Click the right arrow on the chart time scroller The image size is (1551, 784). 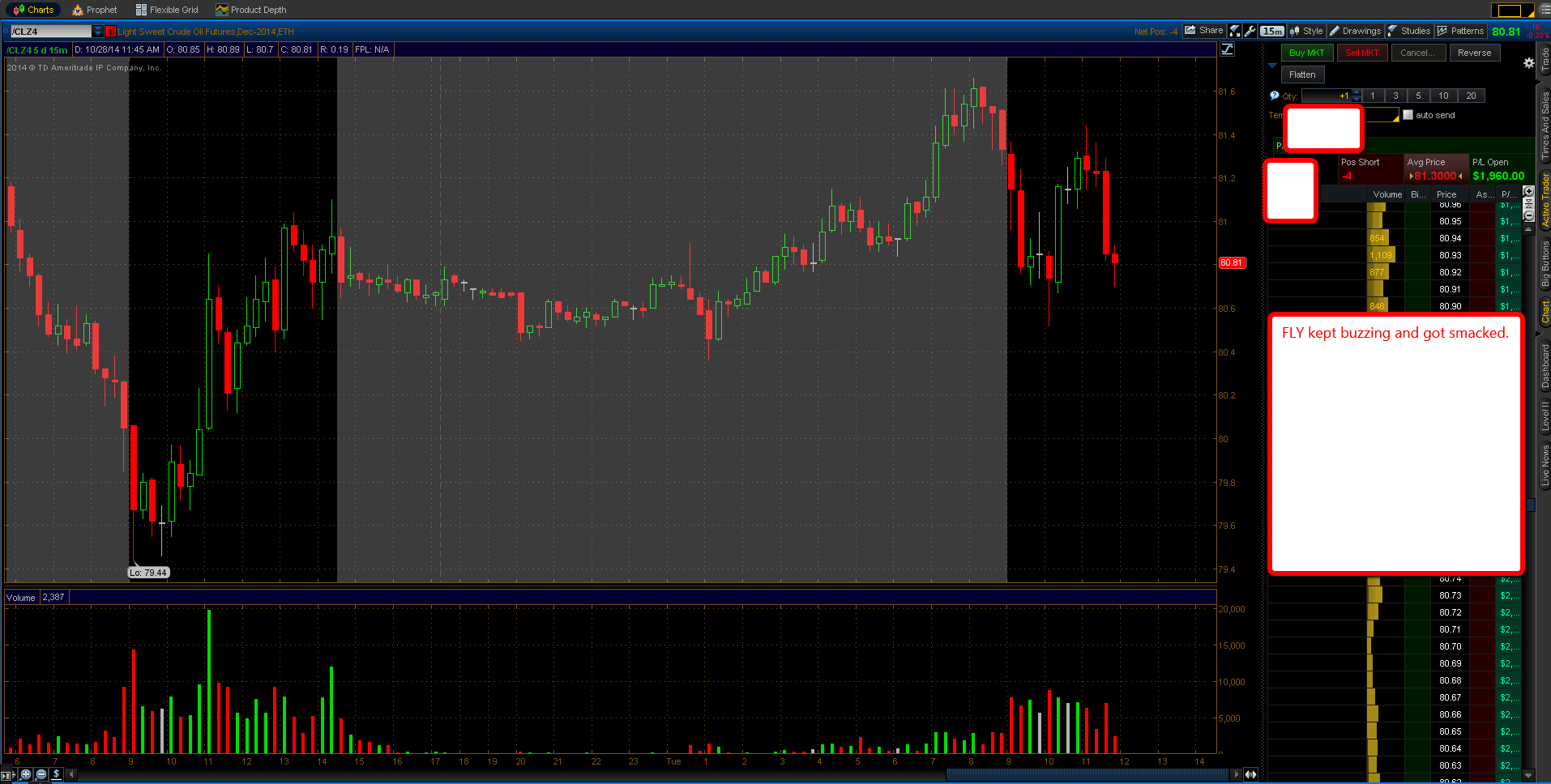pyautogui.click(x=1236, y=774)
